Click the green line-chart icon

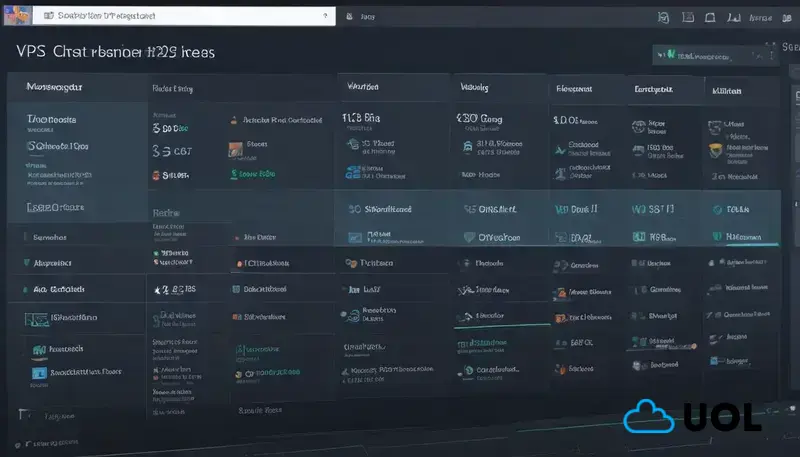point(560,150)
